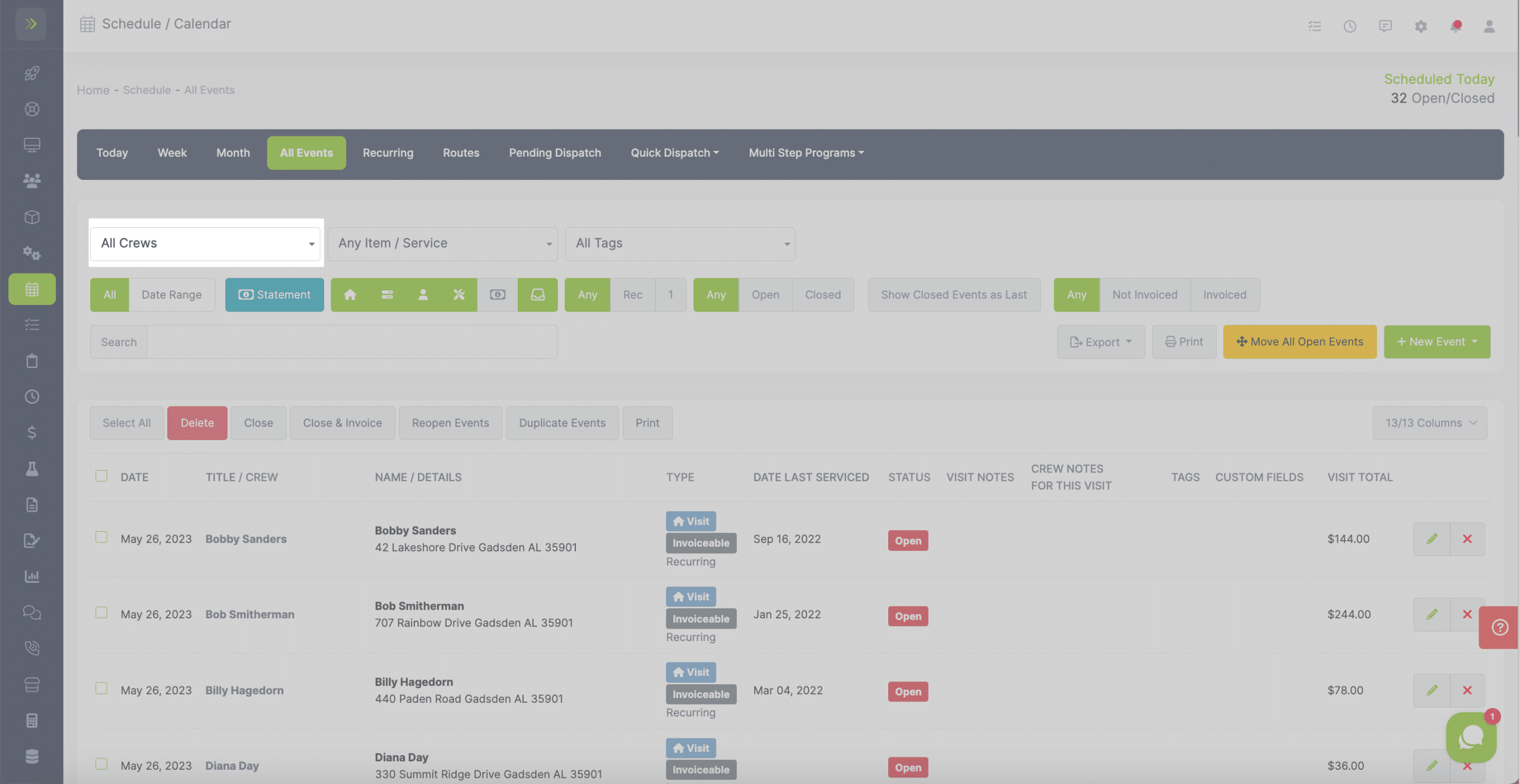The width and height of the screenshot is (1520, 784).
Task: Tick the checkbox for Diana Day row
Action: (102, 764)
